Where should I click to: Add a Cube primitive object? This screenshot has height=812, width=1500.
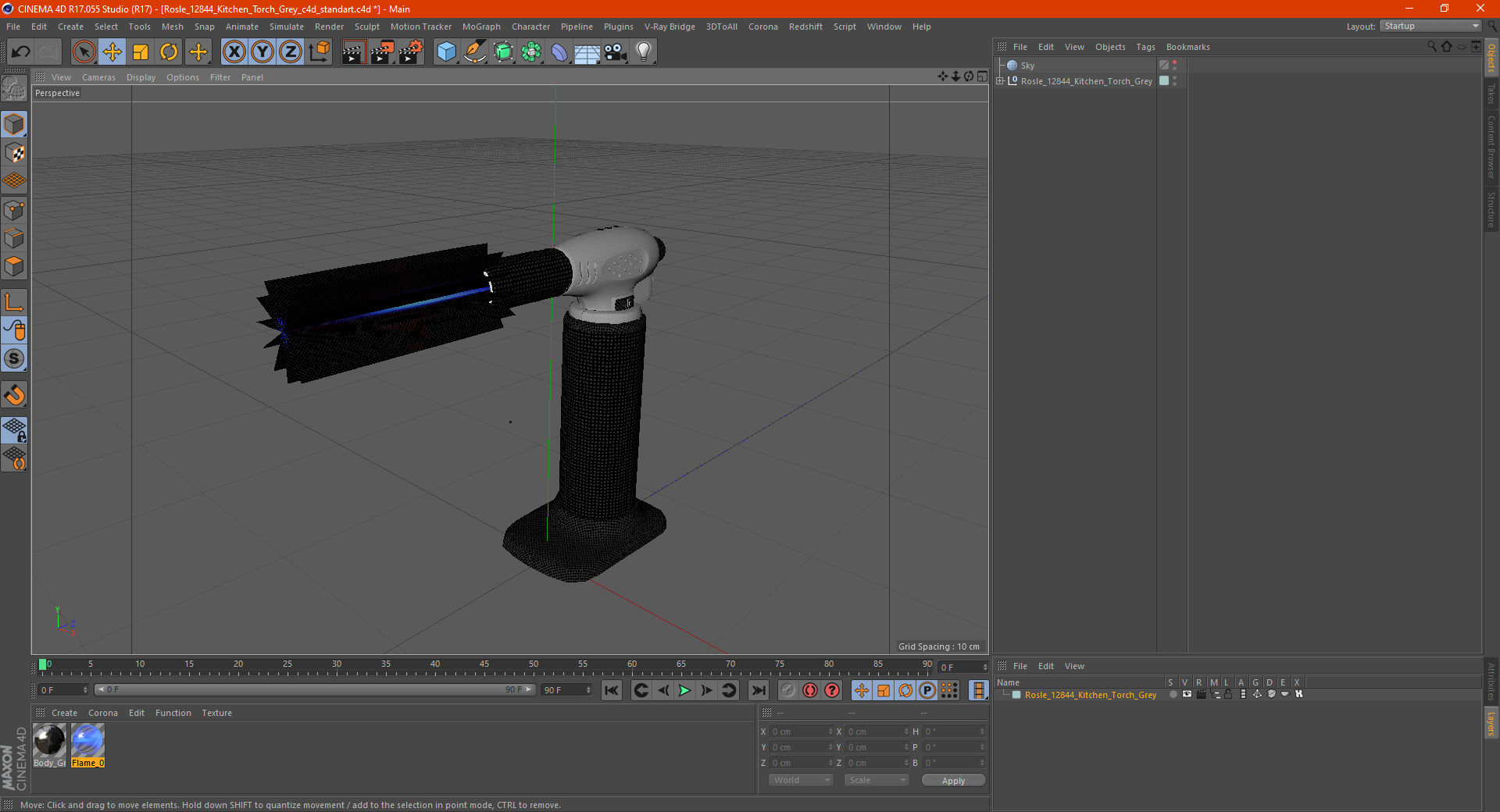447,52
